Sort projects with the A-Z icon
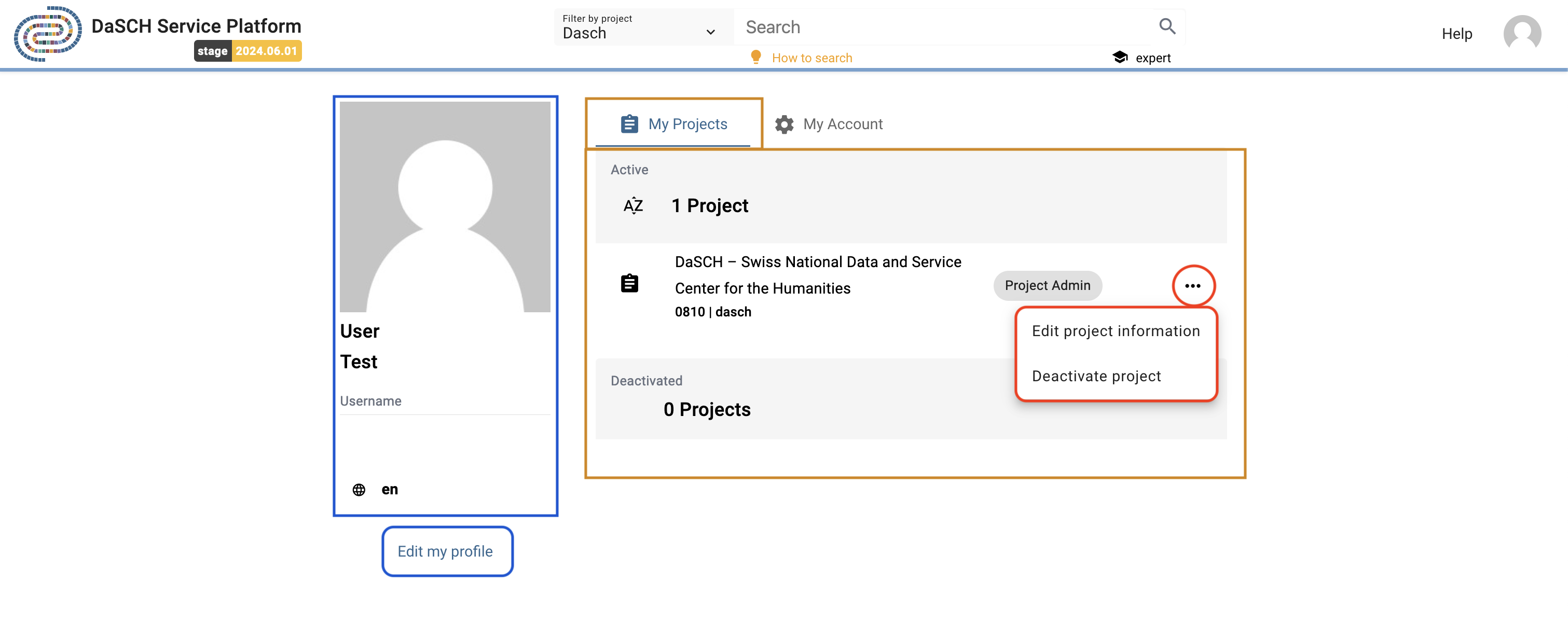1568x638 pixels. [x=633, y=206]
